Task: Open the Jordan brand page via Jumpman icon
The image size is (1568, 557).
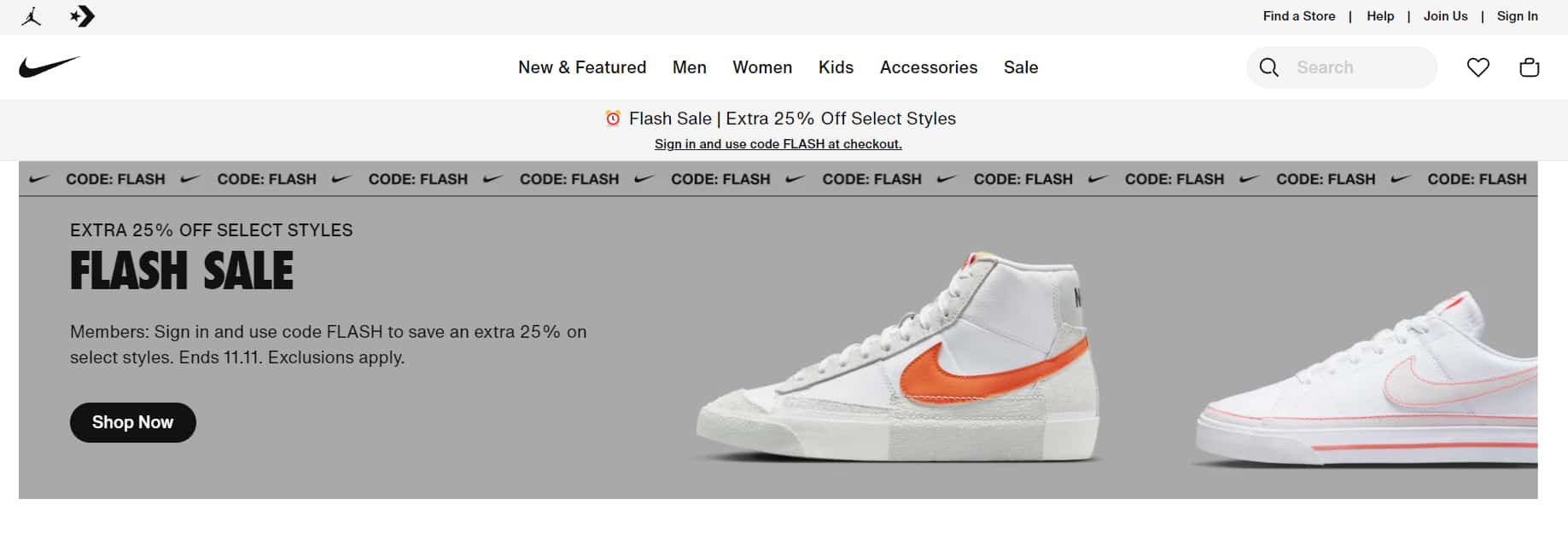Action: tap(32, 15)
